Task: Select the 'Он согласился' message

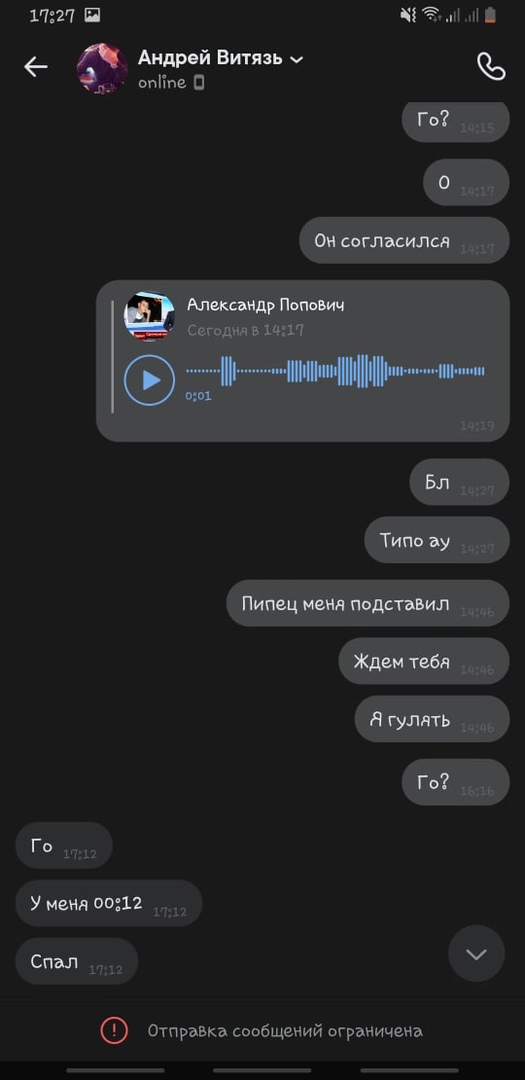Action: tap(404, 240)
